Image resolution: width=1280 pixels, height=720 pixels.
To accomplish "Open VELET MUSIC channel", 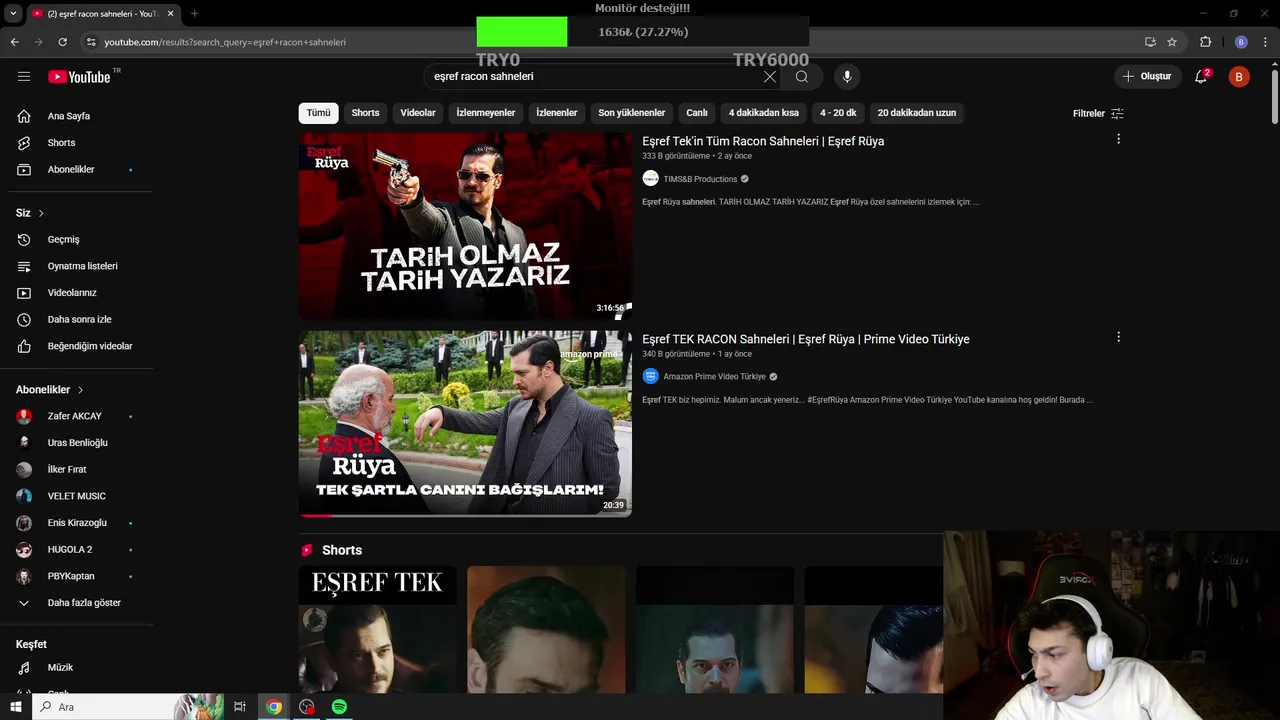I will point(76,496).
